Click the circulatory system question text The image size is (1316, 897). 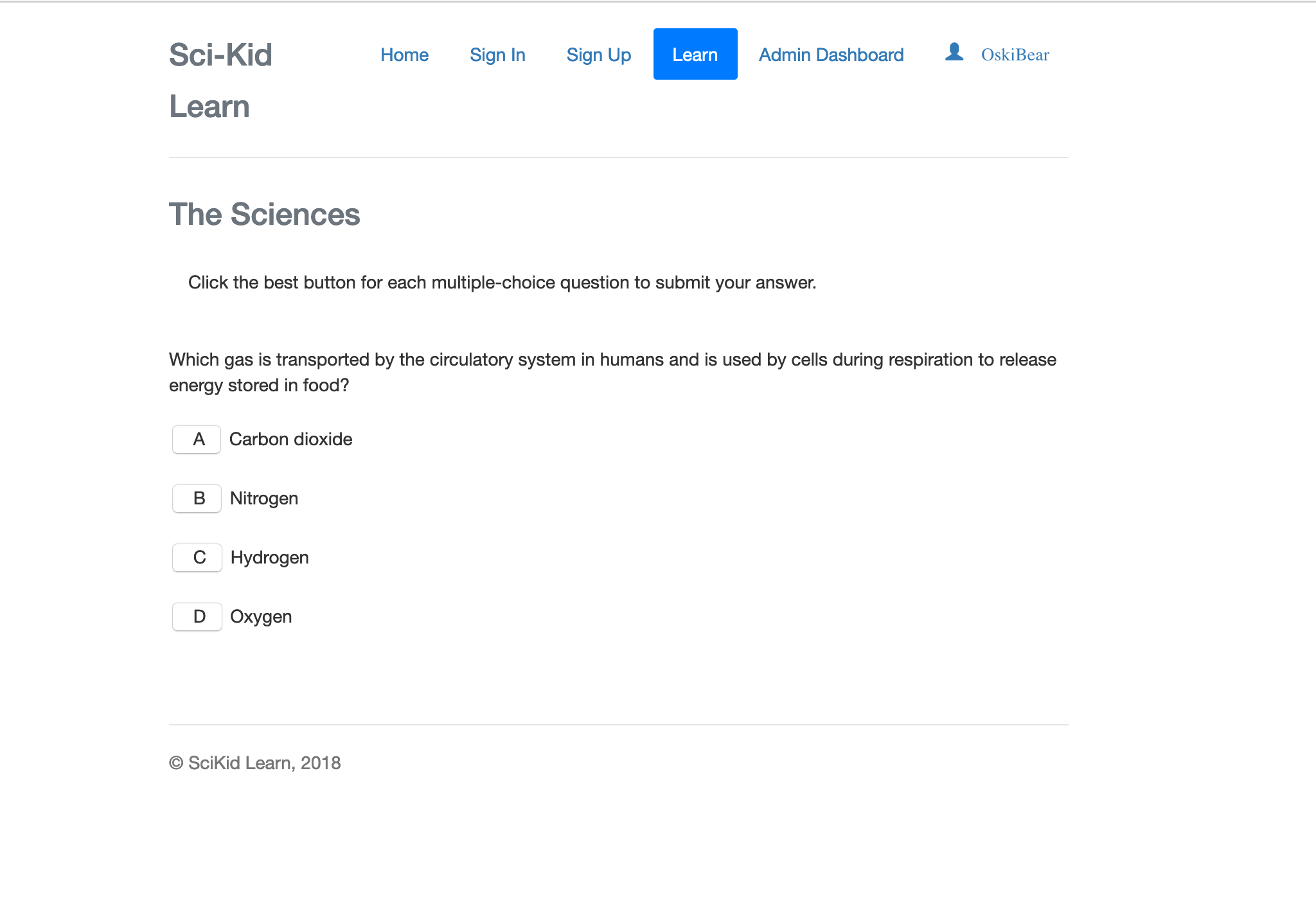612,372
